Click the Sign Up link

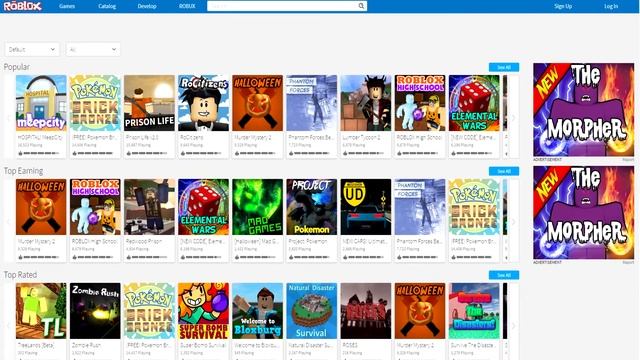(x=563, y=6)
